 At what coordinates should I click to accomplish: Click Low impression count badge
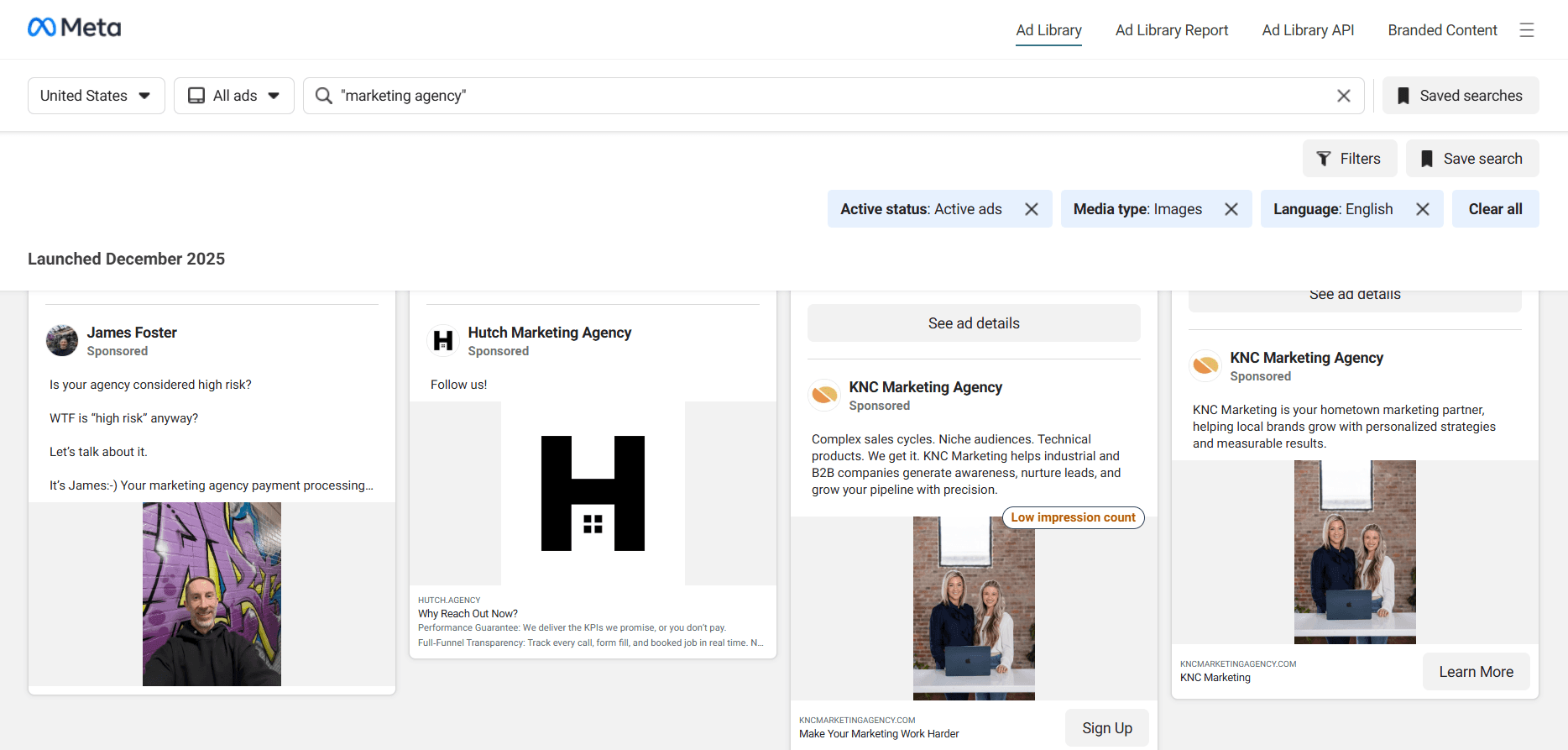1073,517
